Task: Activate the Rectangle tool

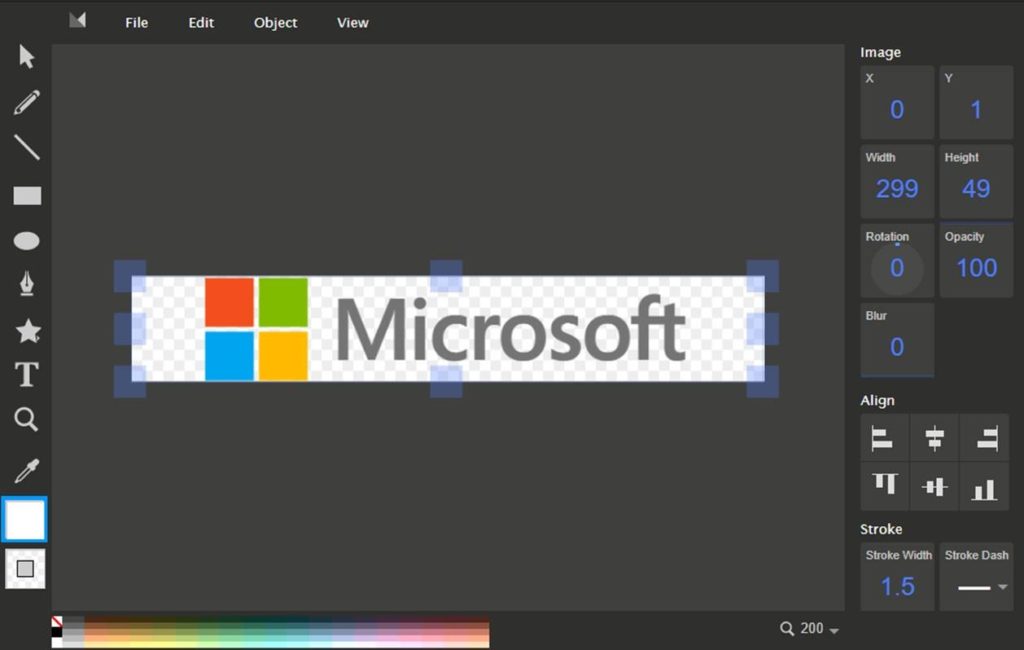Action: point(26,194)
